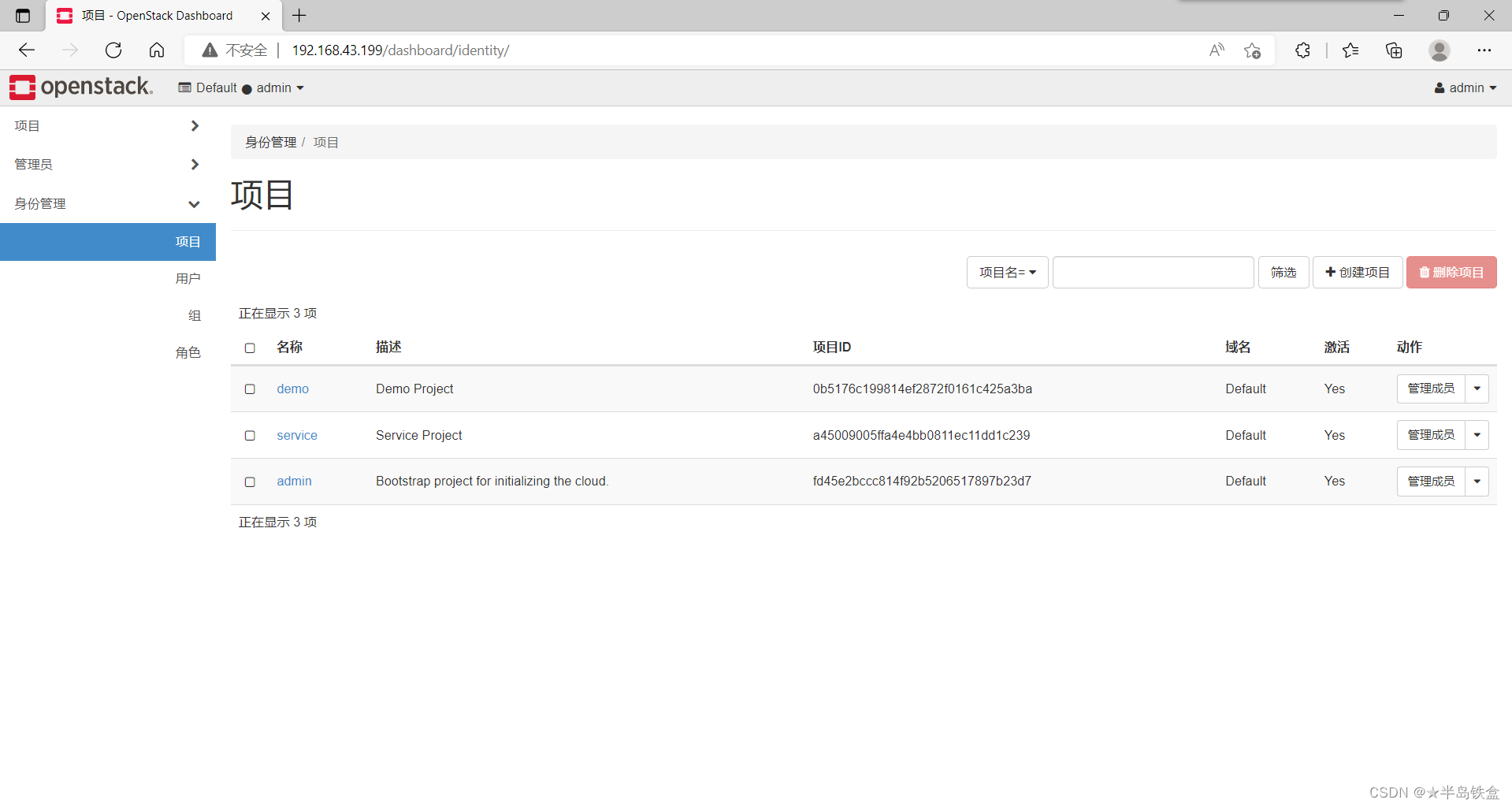The width and height of the screenshot is (1512, 807).
Task: Collapse the 身份管理 sidebar section
Action: [x=107, y=203]
